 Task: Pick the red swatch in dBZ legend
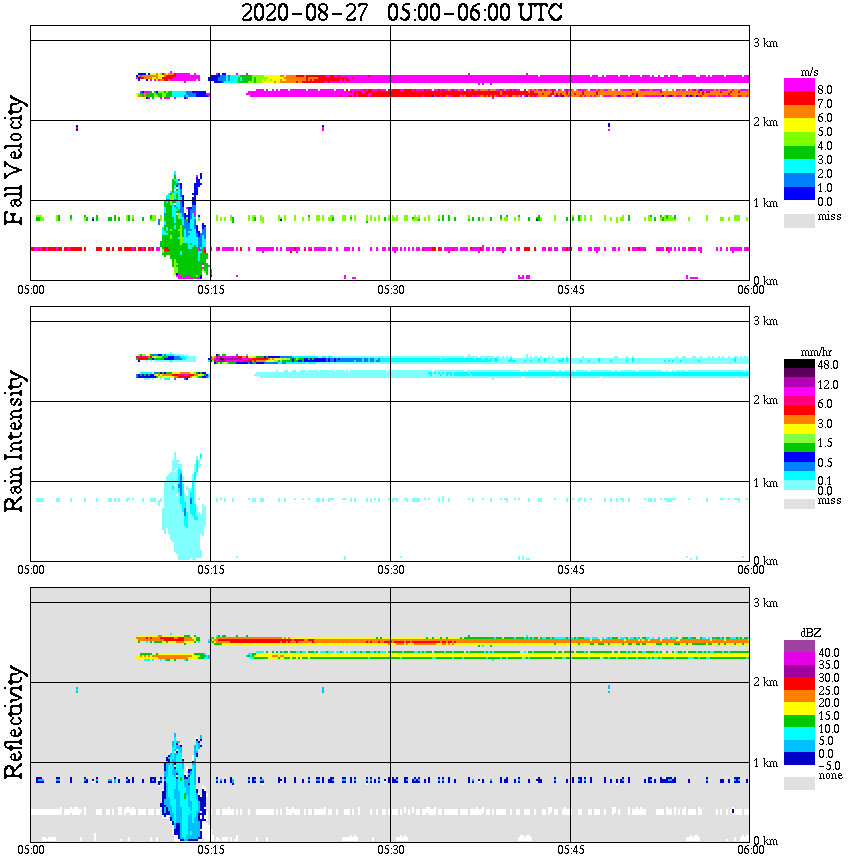[799, 683]
